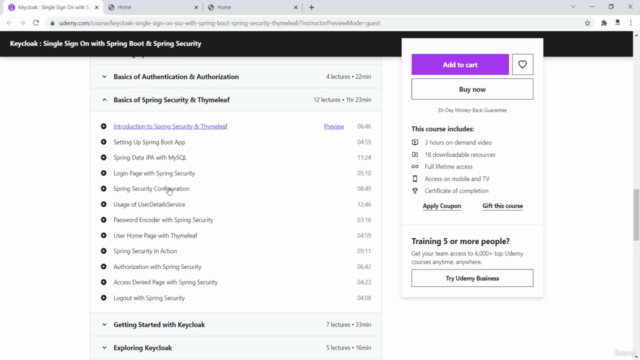
Task: Switch to the Keycloak course browser tab
Action: click(x=53, y=7)
